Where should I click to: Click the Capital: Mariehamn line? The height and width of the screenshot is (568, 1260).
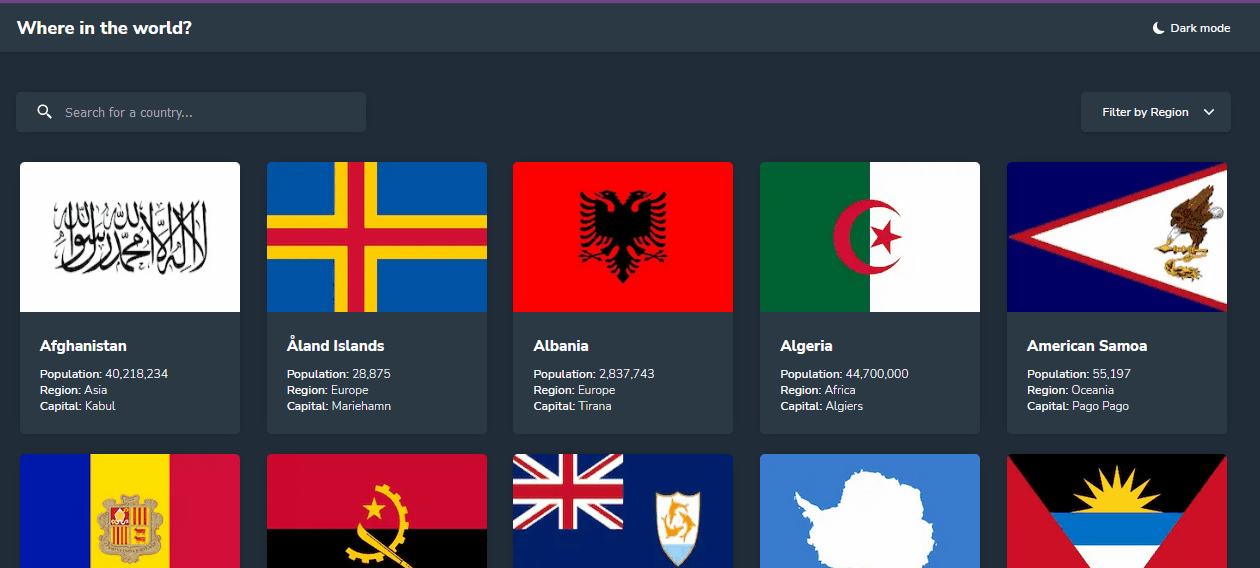339,406
